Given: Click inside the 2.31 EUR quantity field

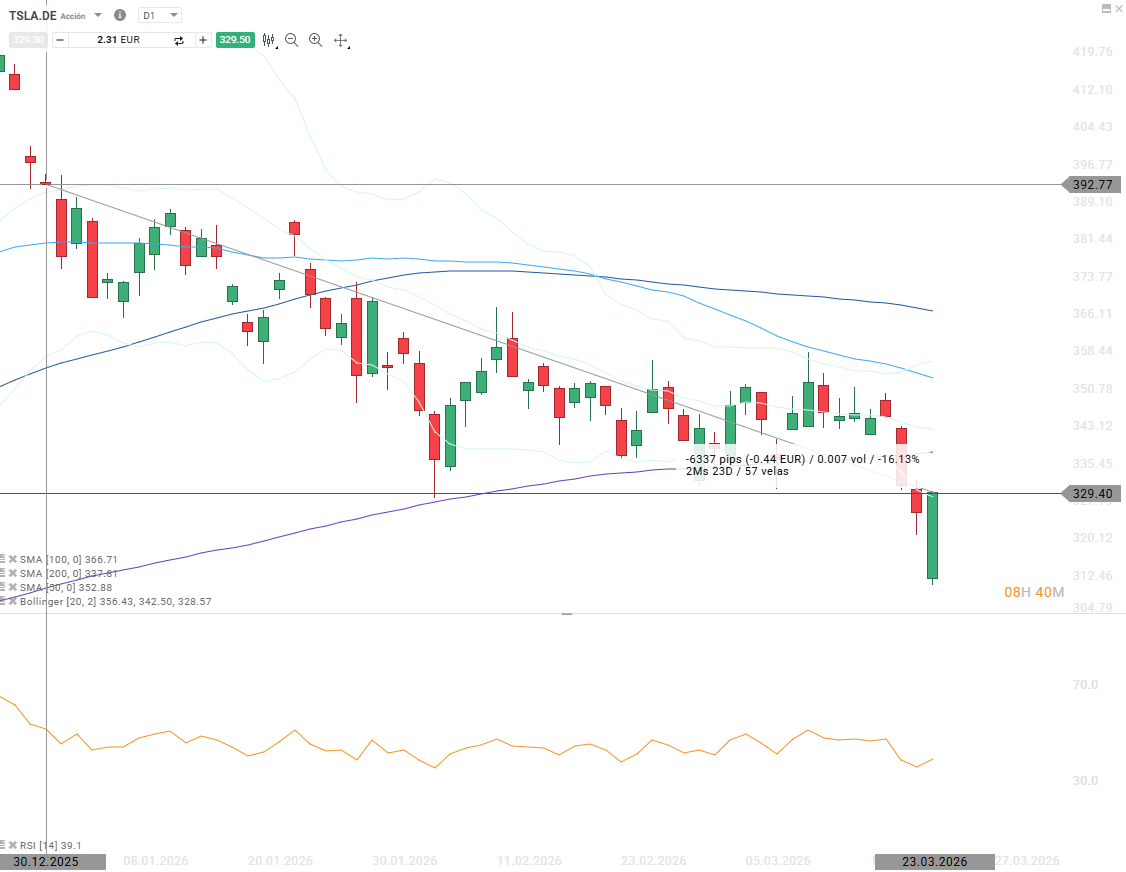Looking at the screenshot, I should point(118,40).
